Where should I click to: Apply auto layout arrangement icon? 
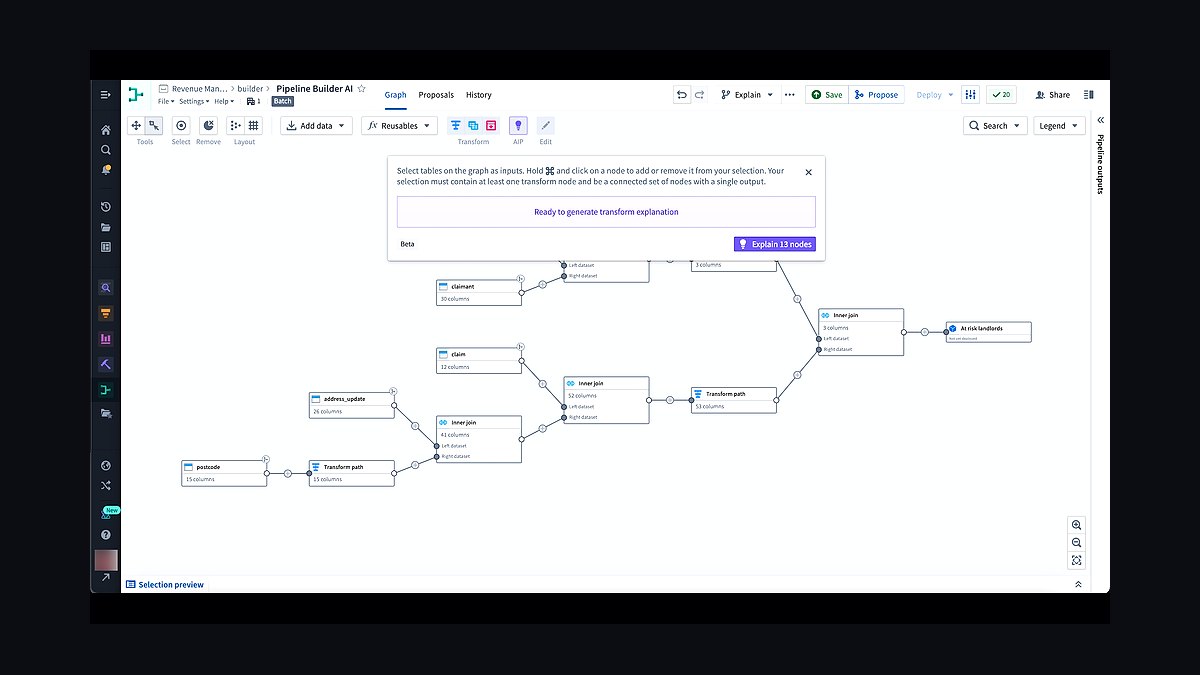[235, 126]
